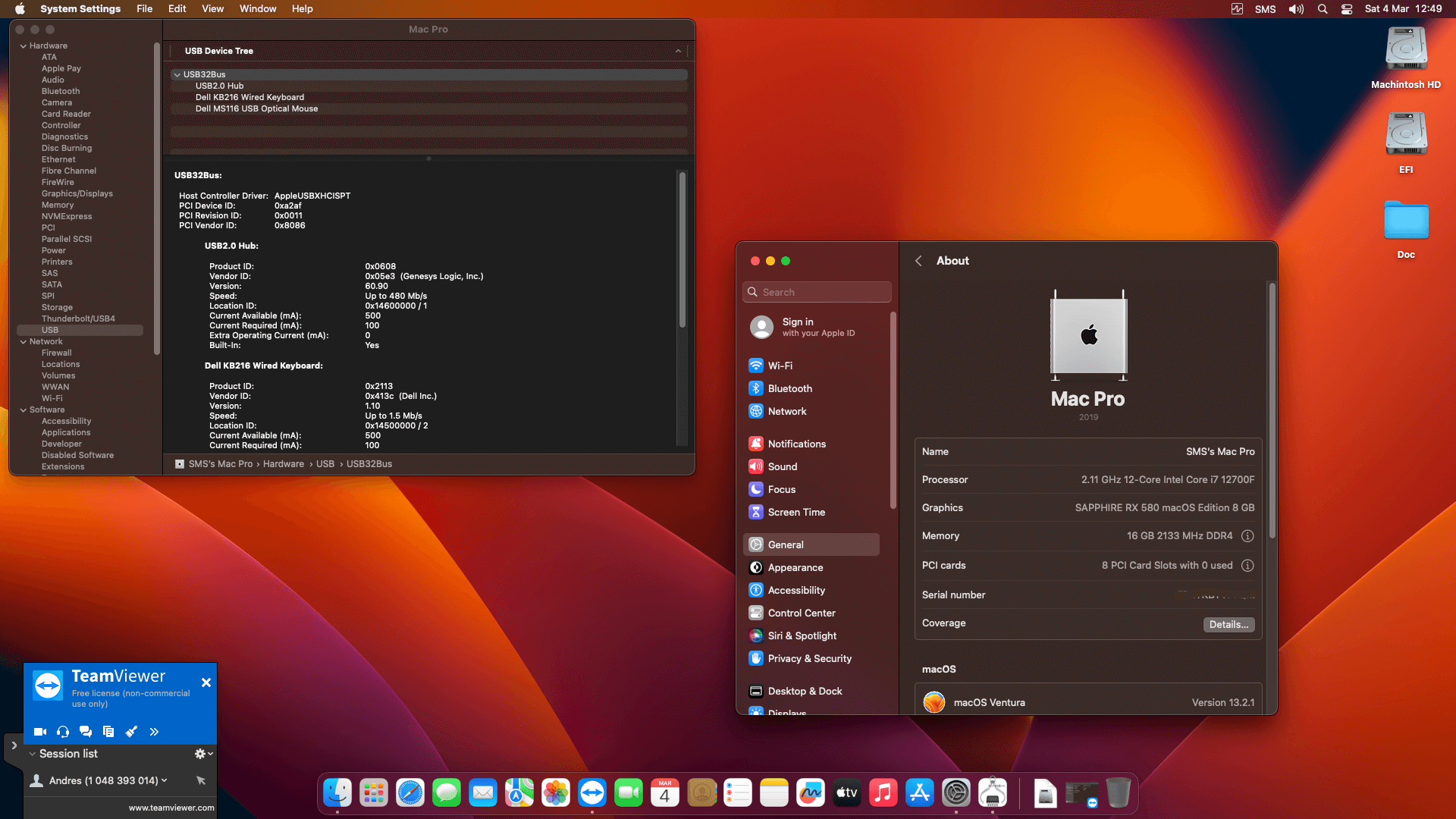Open the File menu

click(x=144, y=9)
